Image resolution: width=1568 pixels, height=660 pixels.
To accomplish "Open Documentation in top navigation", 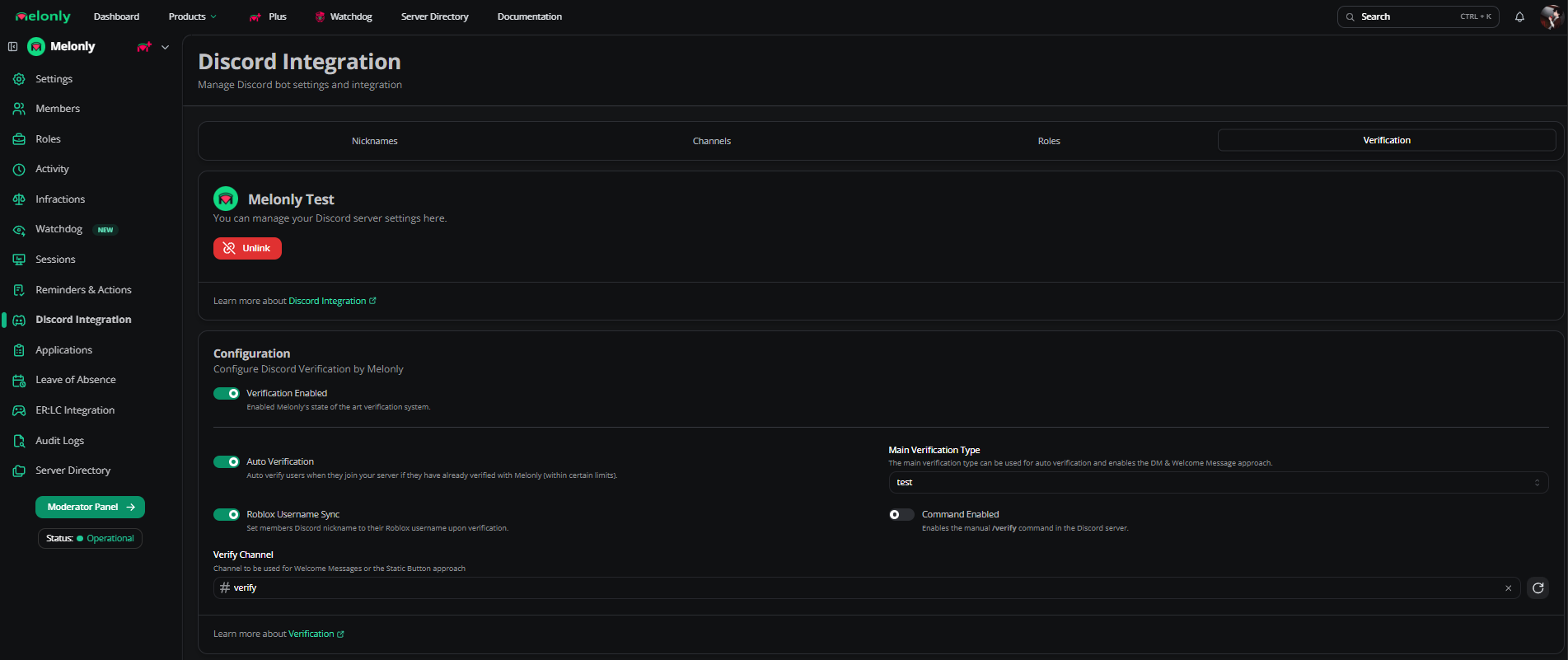I will point(530,16).
